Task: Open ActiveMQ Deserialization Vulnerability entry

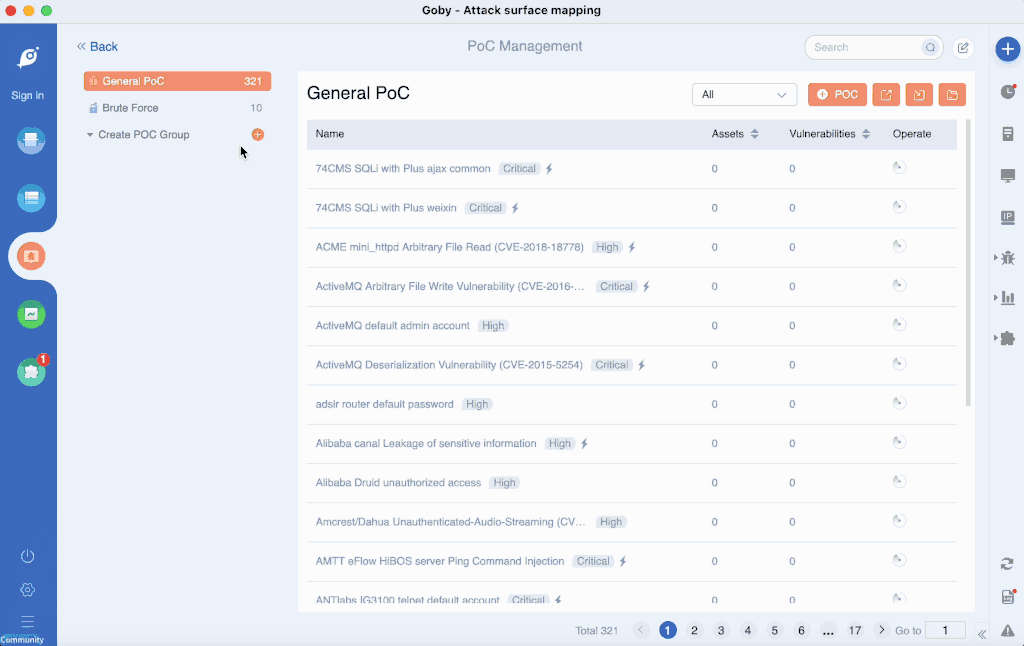Action: 449,364
